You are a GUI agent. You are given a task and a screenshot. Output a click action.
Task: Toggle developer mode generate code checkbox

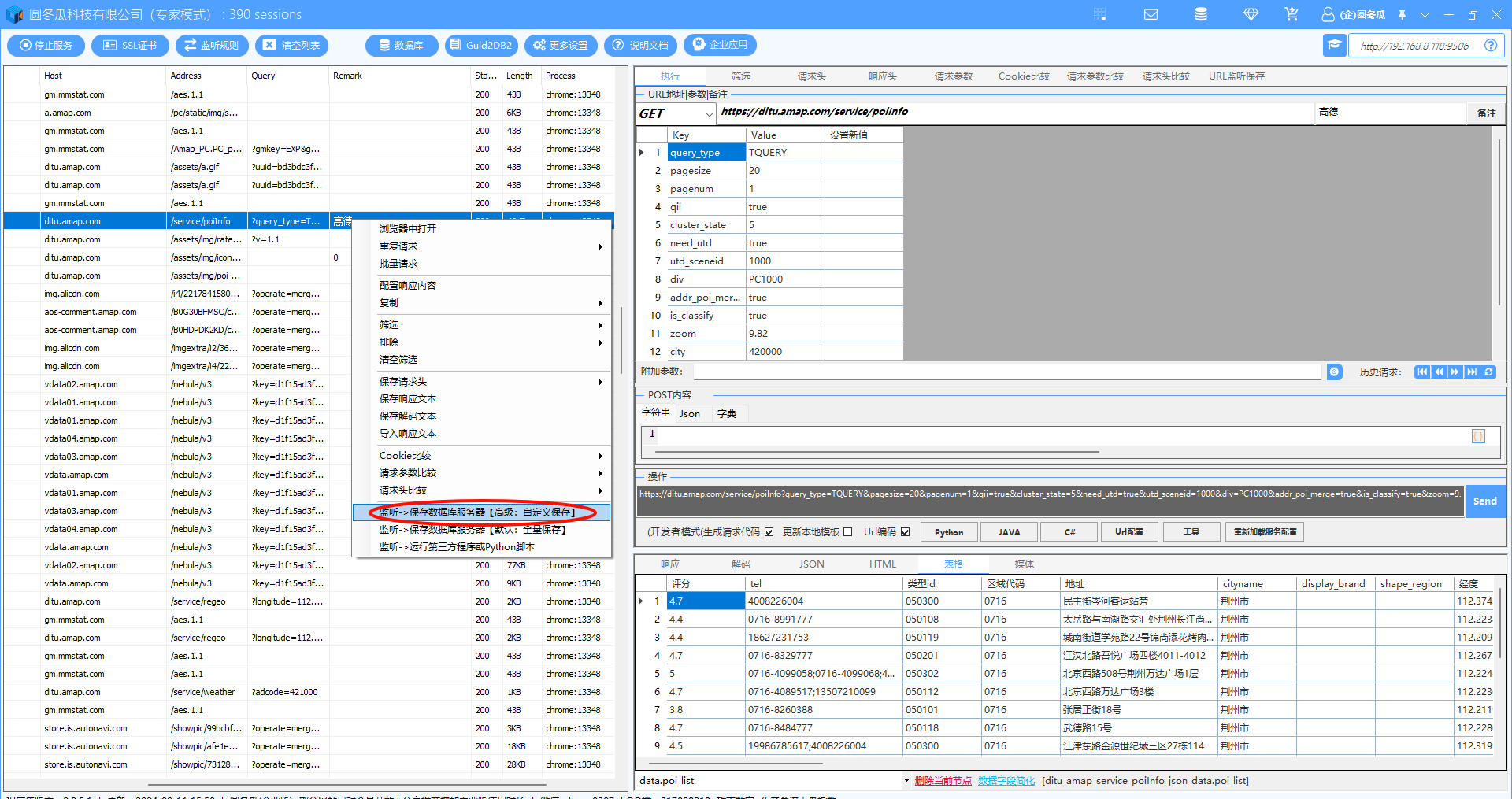click(769, 532)
